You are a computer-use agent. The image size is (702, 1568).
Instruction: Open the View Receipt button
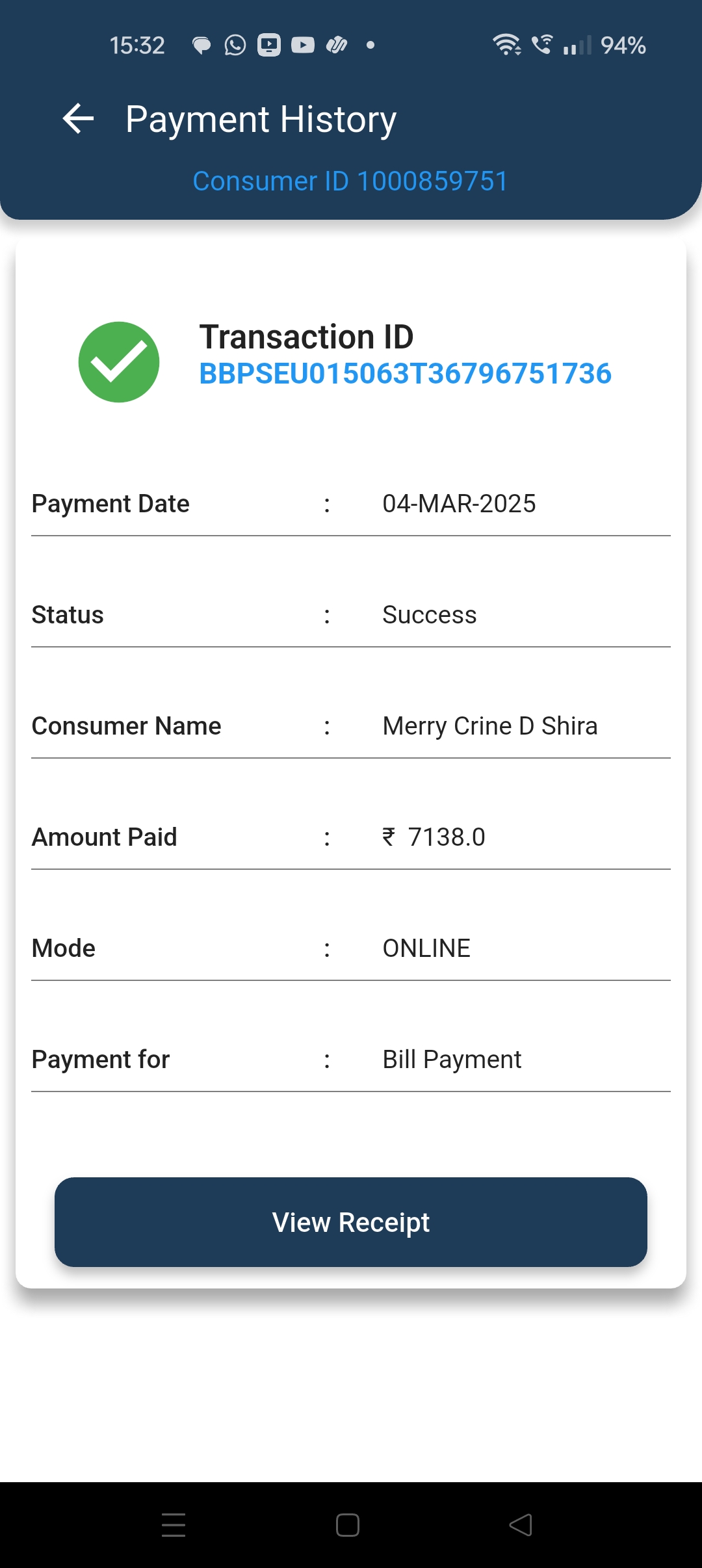point(351,1222)
